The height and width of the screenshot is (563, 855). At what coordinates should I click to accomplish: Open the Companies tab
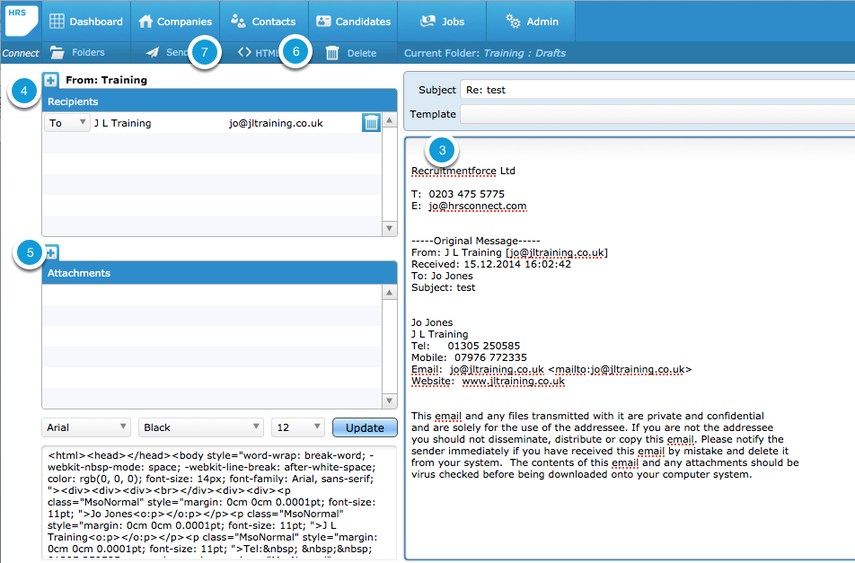tap(175, 21)
